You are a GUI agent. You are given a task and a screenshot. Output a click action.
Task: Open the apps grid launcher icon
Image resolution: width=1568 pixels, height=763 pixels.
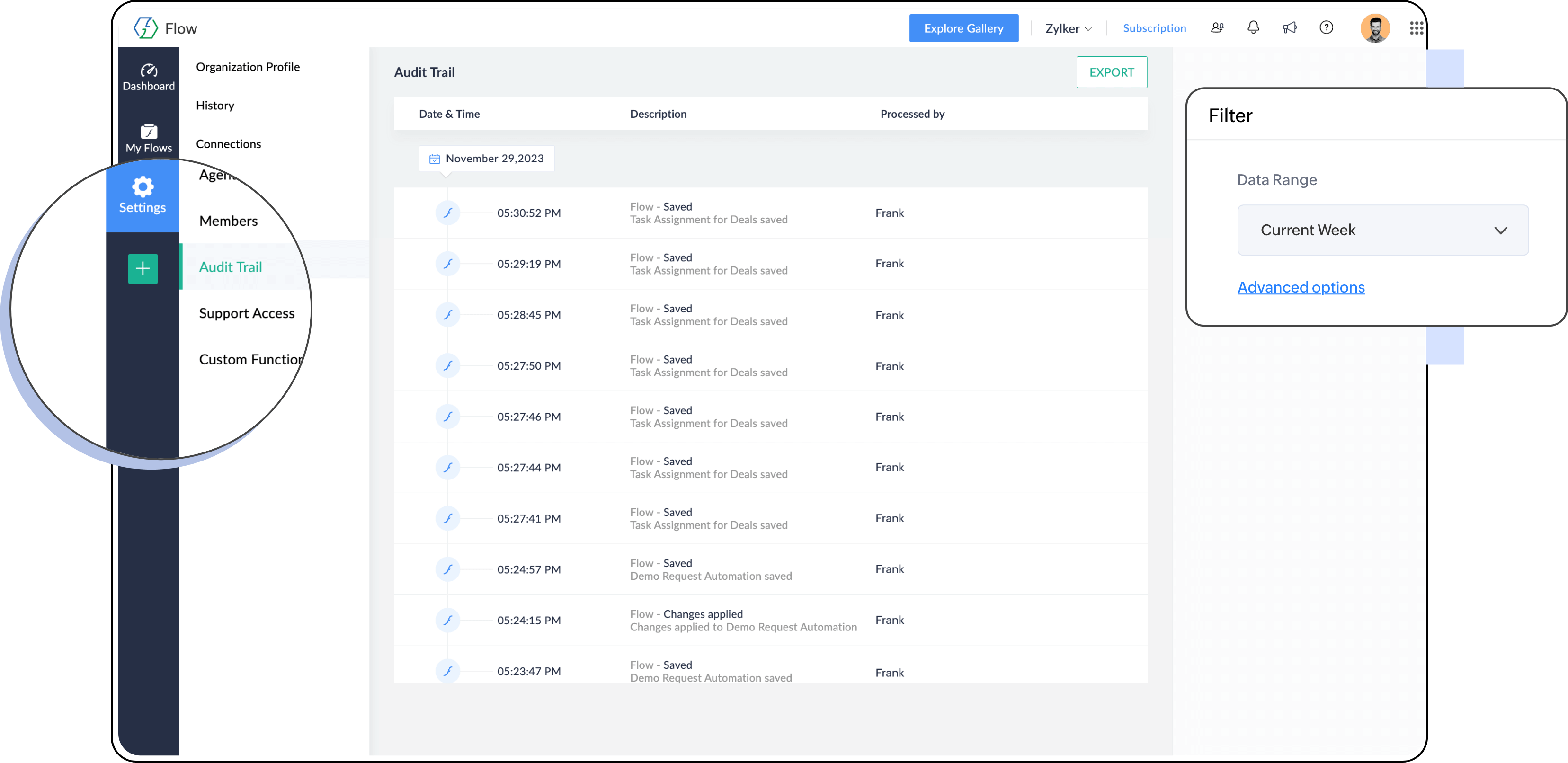(1416, 28)
